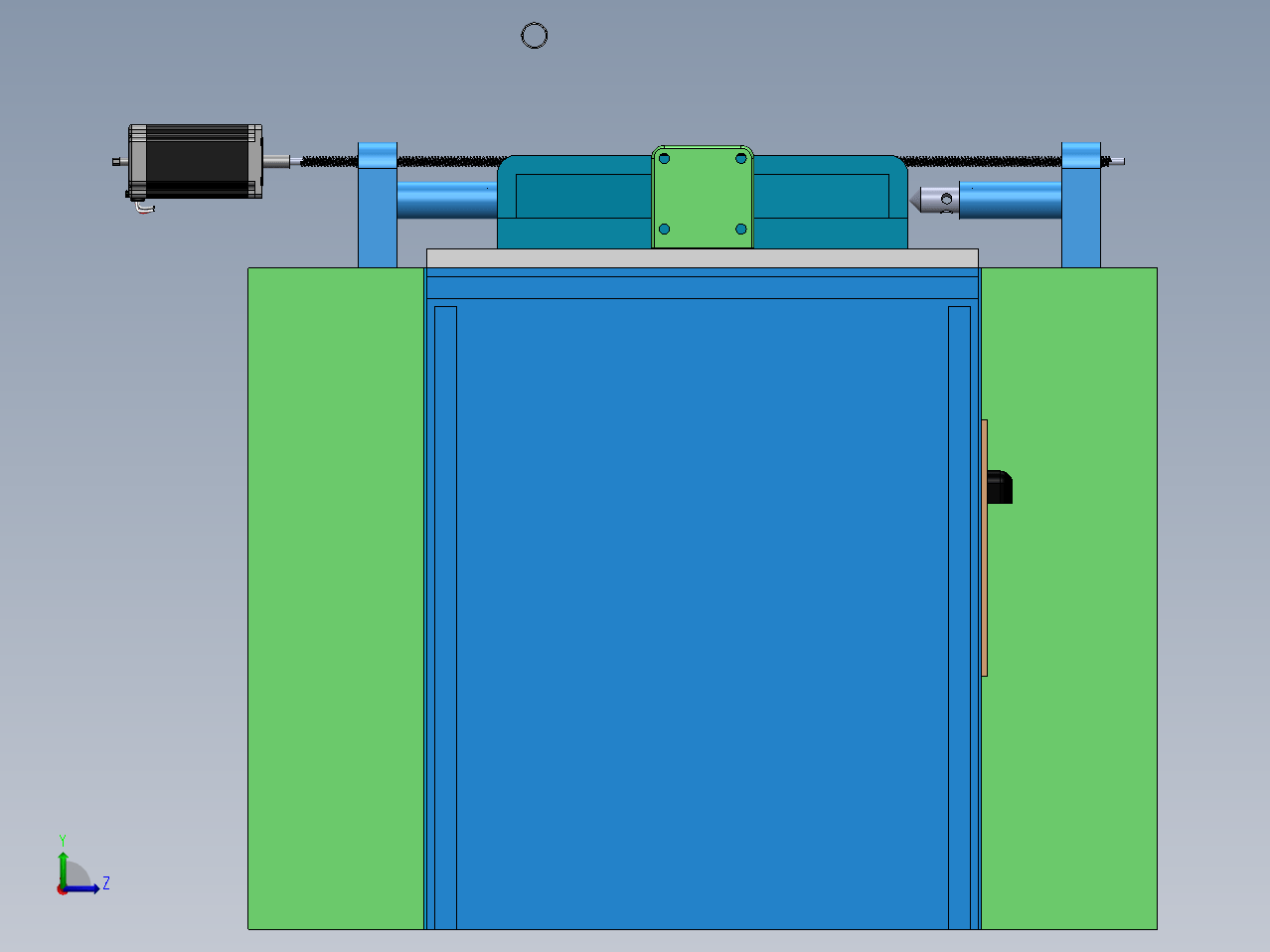Pick the bottom-right hole of green plate

pos(741,230)
